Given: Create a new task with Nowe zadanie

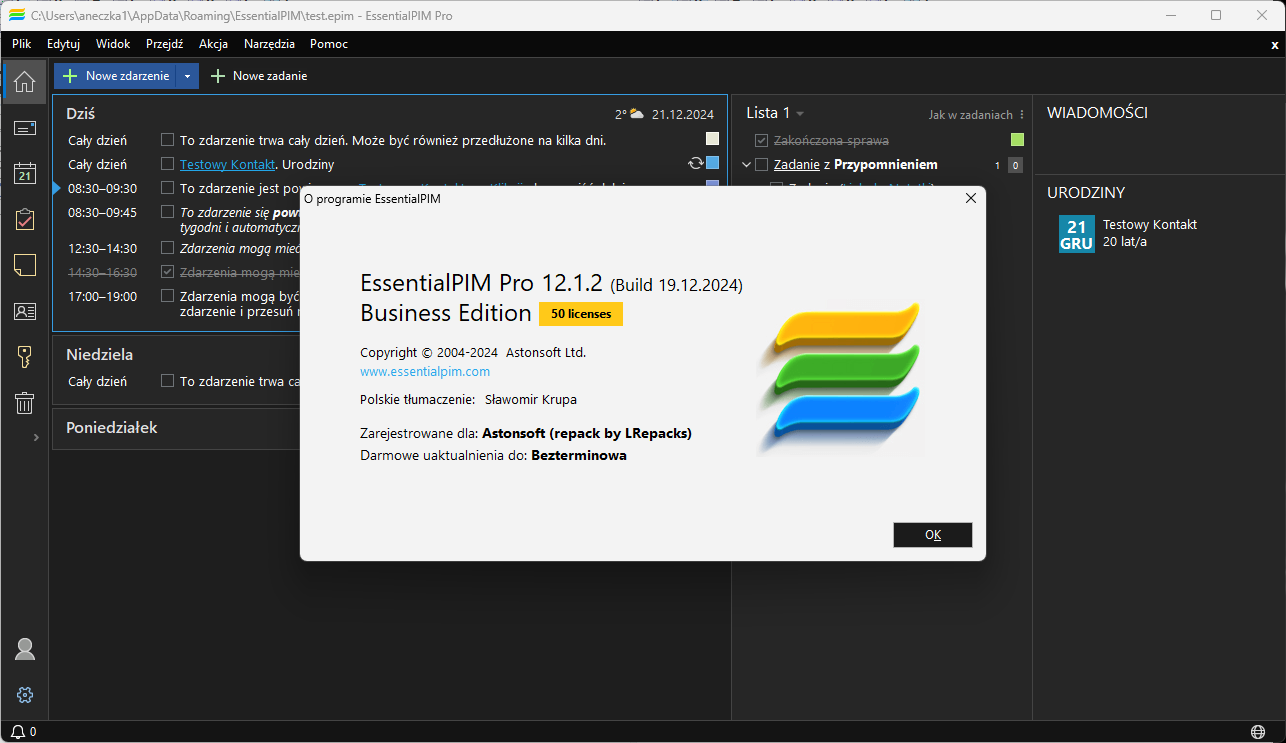Looking at the screenshot, I should tap(258, 76).
